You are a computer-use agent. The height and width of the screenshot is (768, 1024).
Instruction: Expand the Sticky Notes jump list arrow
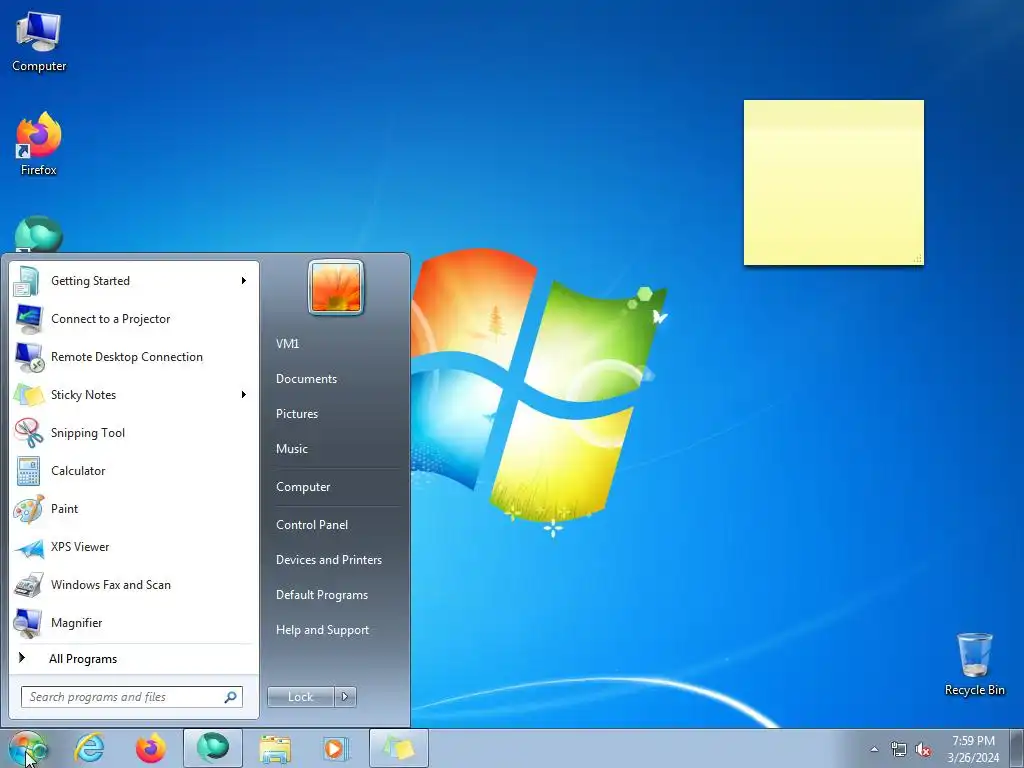pos(244,394)
